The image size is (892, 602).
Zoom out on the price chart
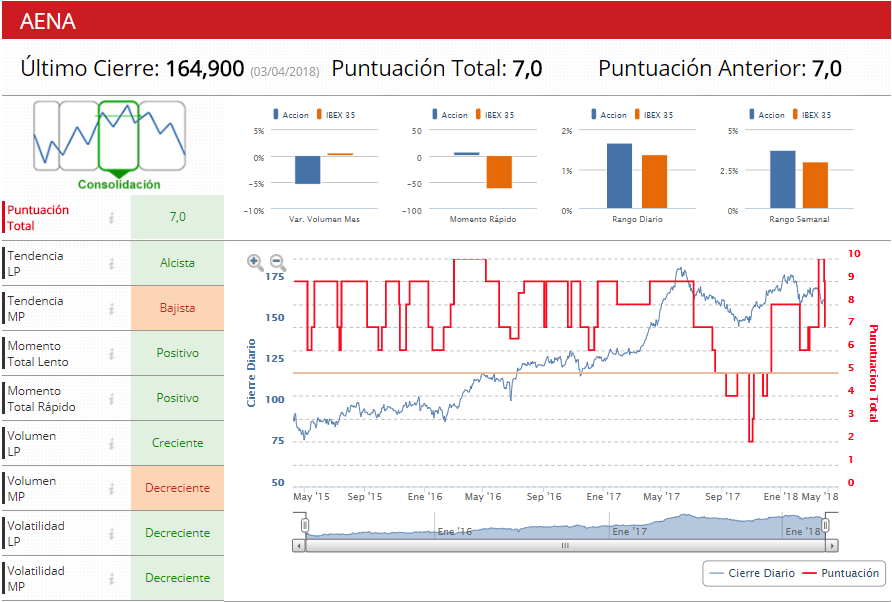tap(278, 262)
